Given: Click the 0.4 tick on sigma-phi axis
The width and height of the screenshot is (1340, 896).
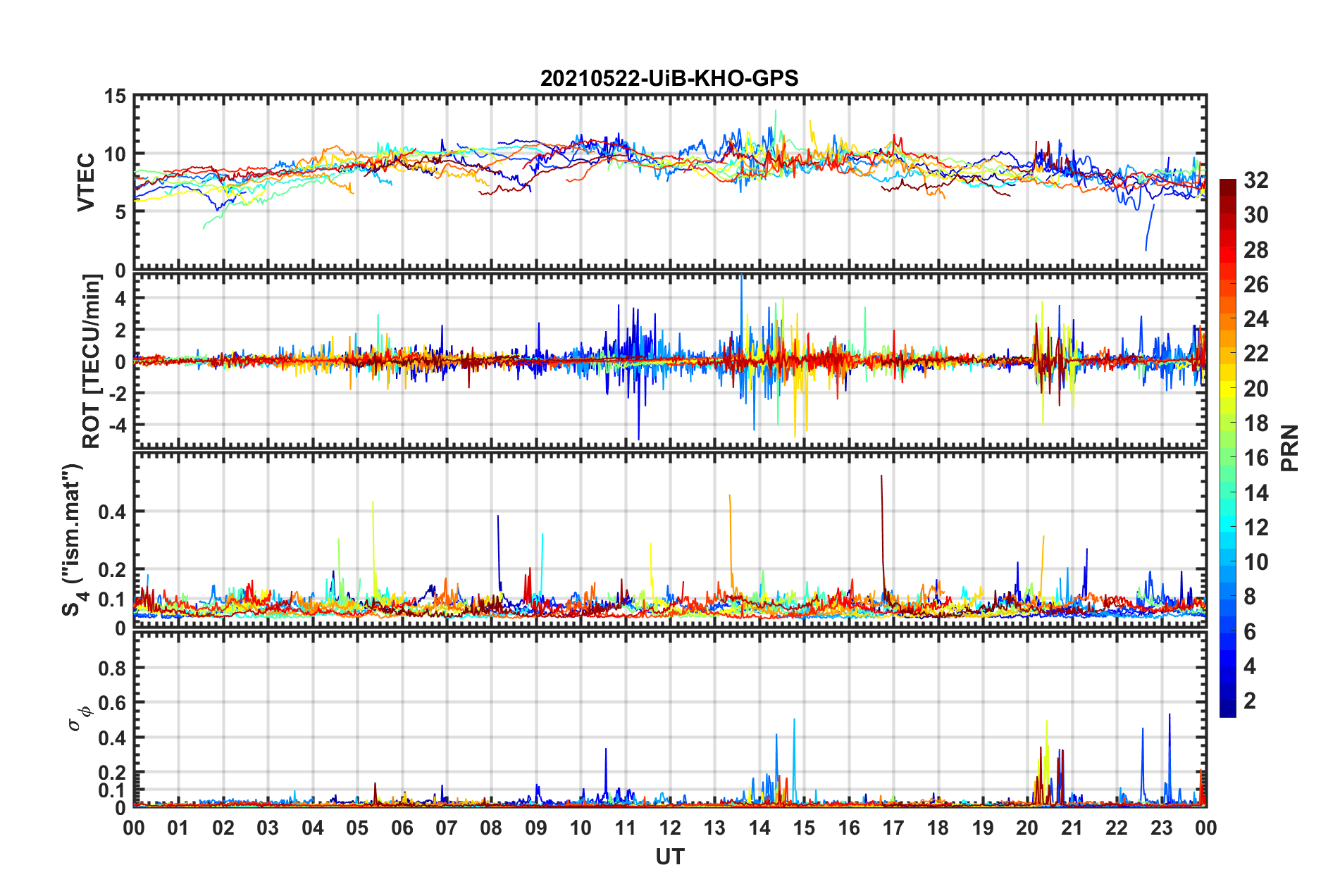Looking at the screenshot, I should (x=112, y=738).
